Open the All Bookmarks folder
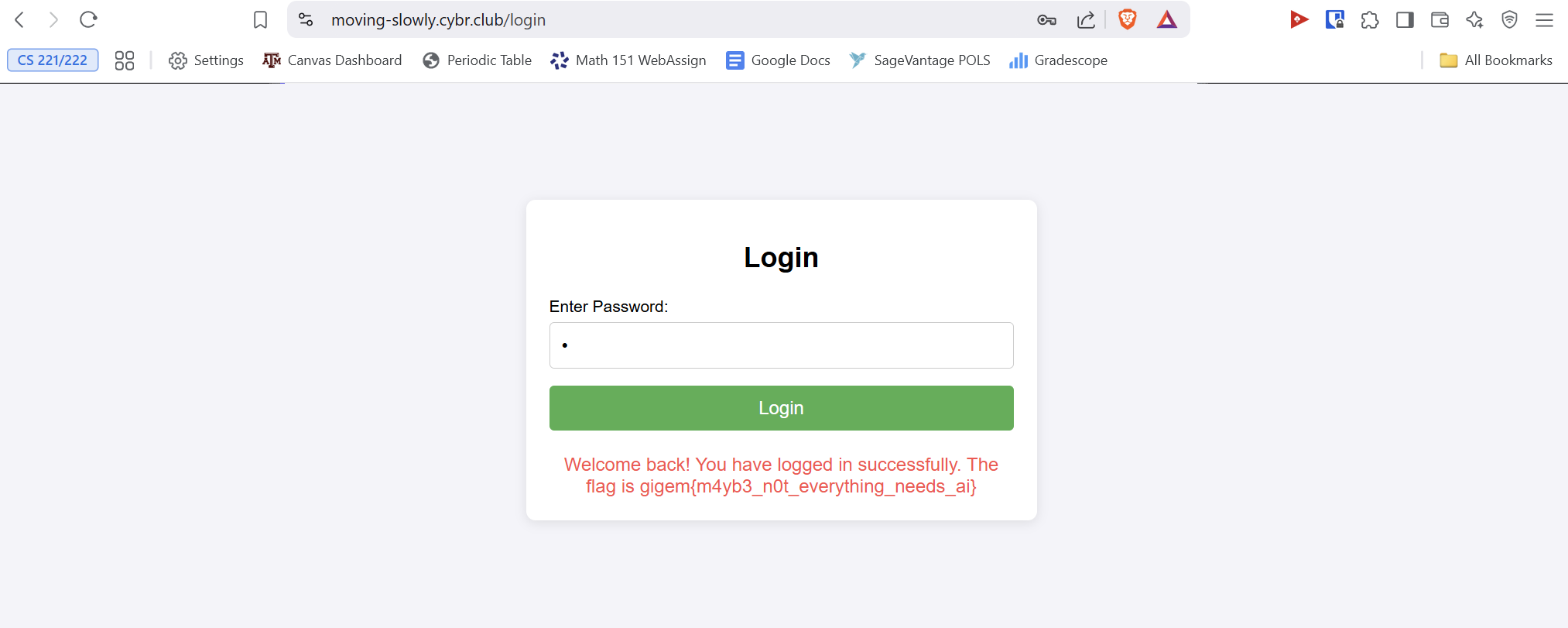 pyautogui.click(x=1496, y=60)
